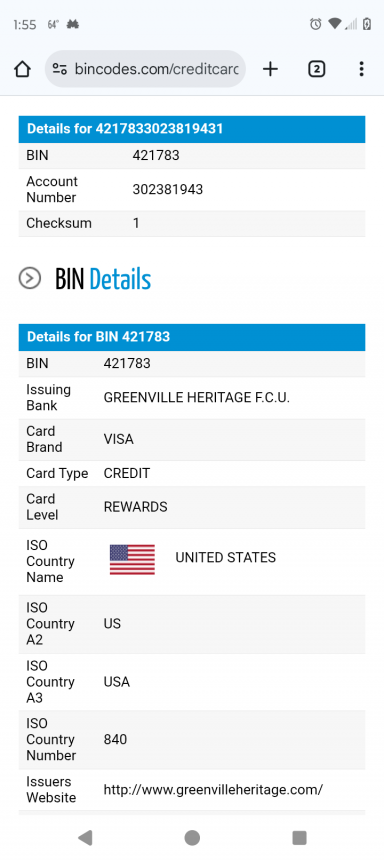This screenshot has width=384, height=860.
Task: Select the GREENVILLE HERITAGE F.C.U. bank name
Action: click(x=196, y=398)
